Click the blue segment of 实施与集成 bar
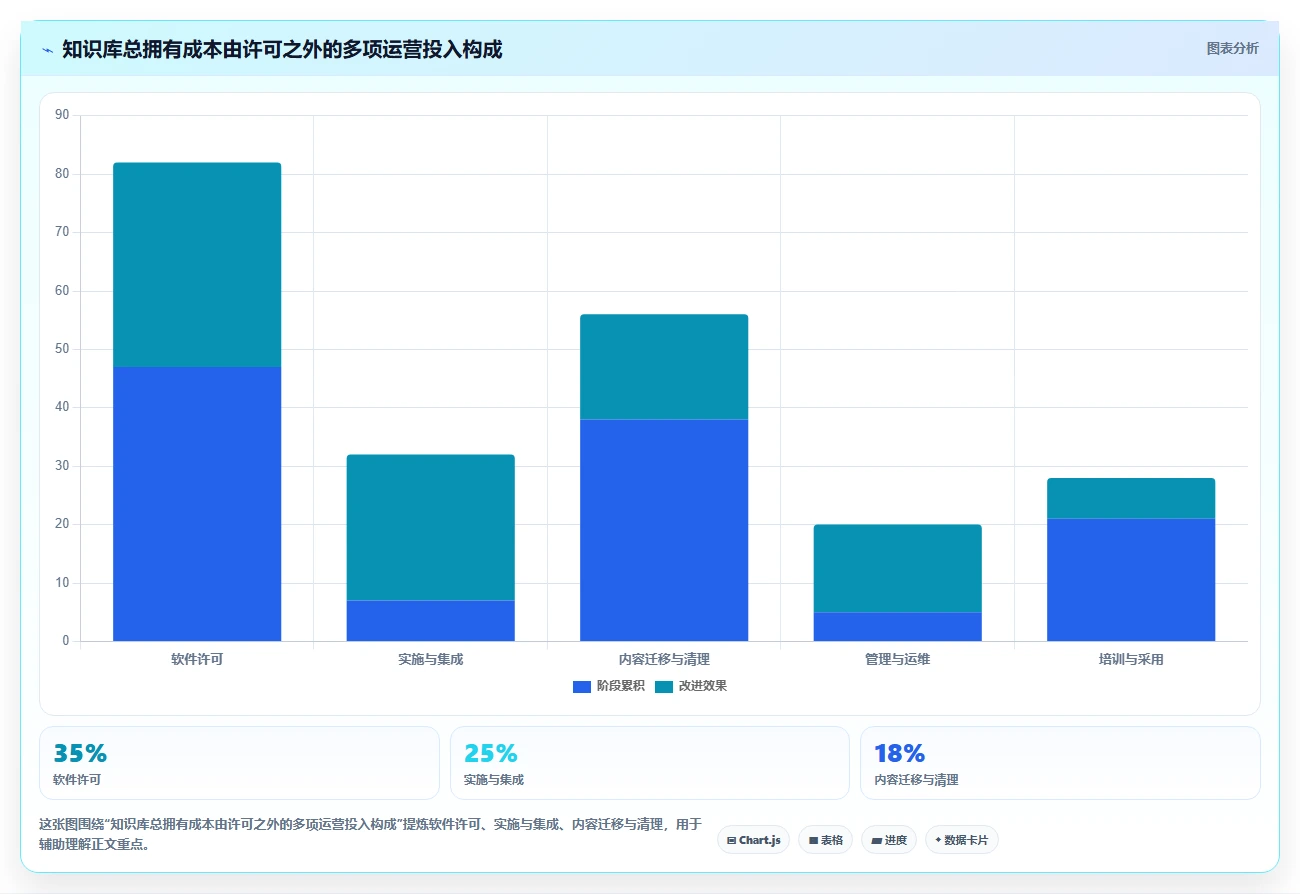This screenshot has width=1300, height=894. (431, 620)
